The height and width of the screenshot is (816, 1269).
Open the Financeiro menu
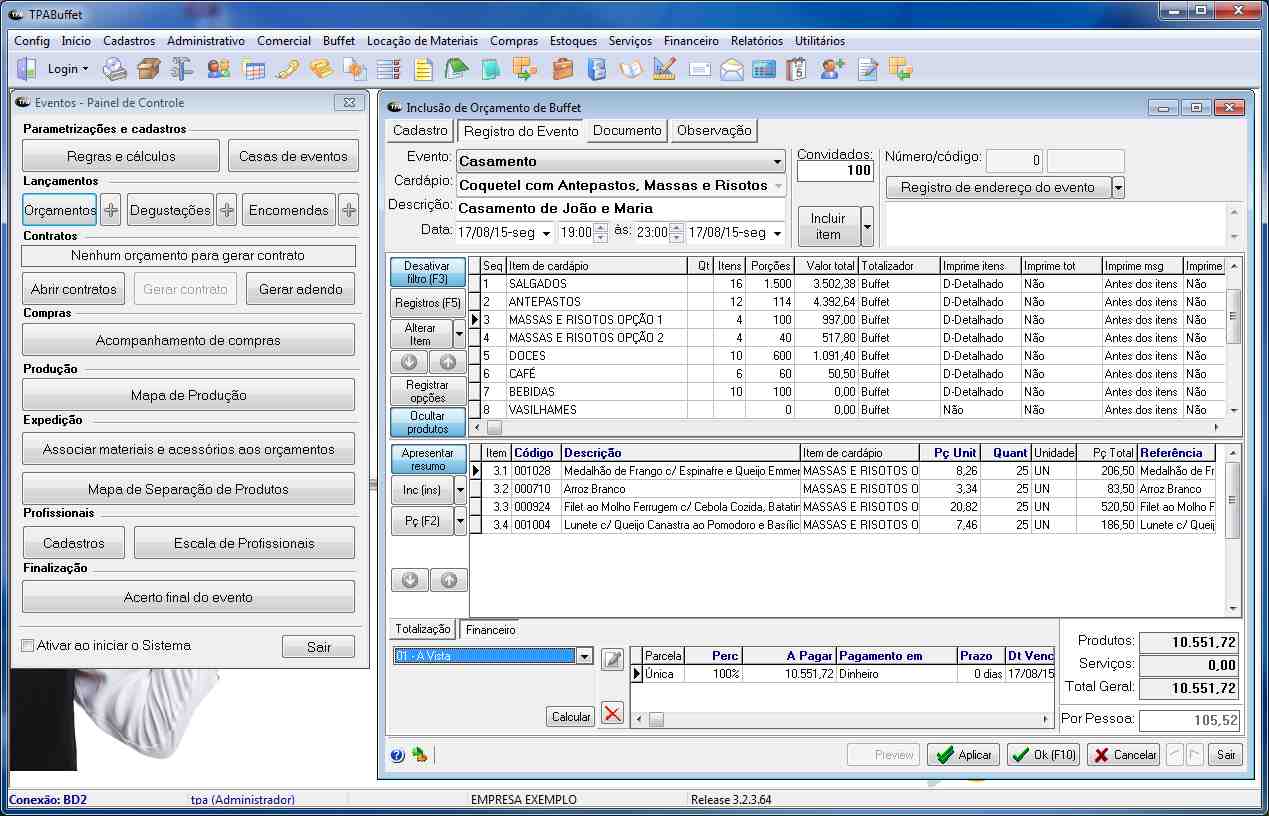pos(691,41)
